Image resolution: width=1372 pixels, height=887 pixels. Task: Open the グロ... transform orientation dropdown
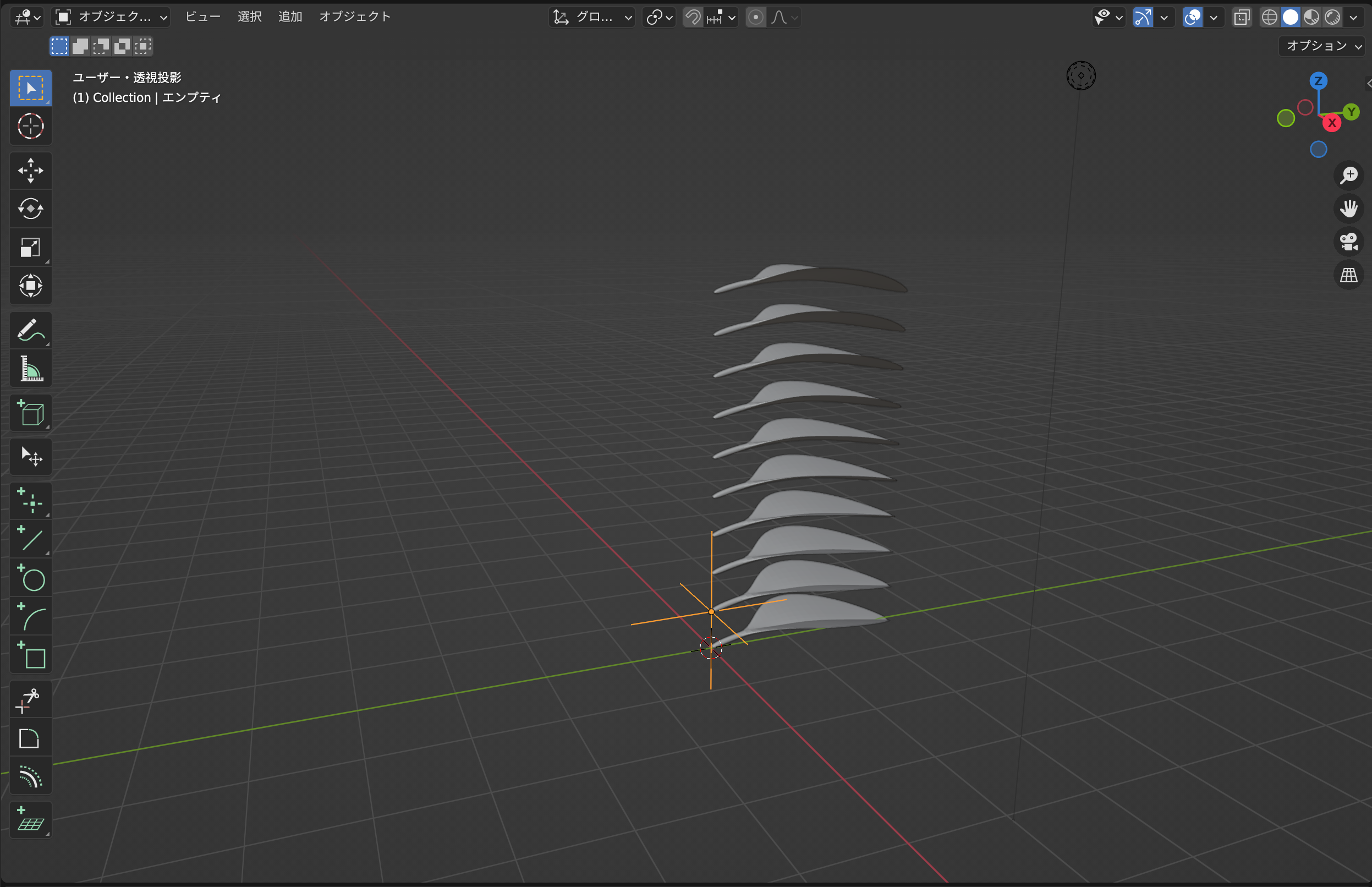[x=592, y=17]
